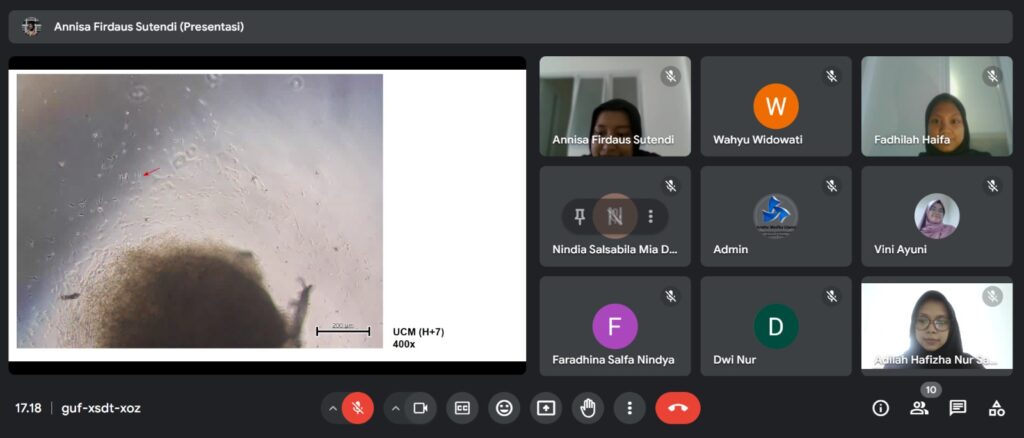
Task: Expand video settings chevron beside camera
Action: click(x=395, y=408)
